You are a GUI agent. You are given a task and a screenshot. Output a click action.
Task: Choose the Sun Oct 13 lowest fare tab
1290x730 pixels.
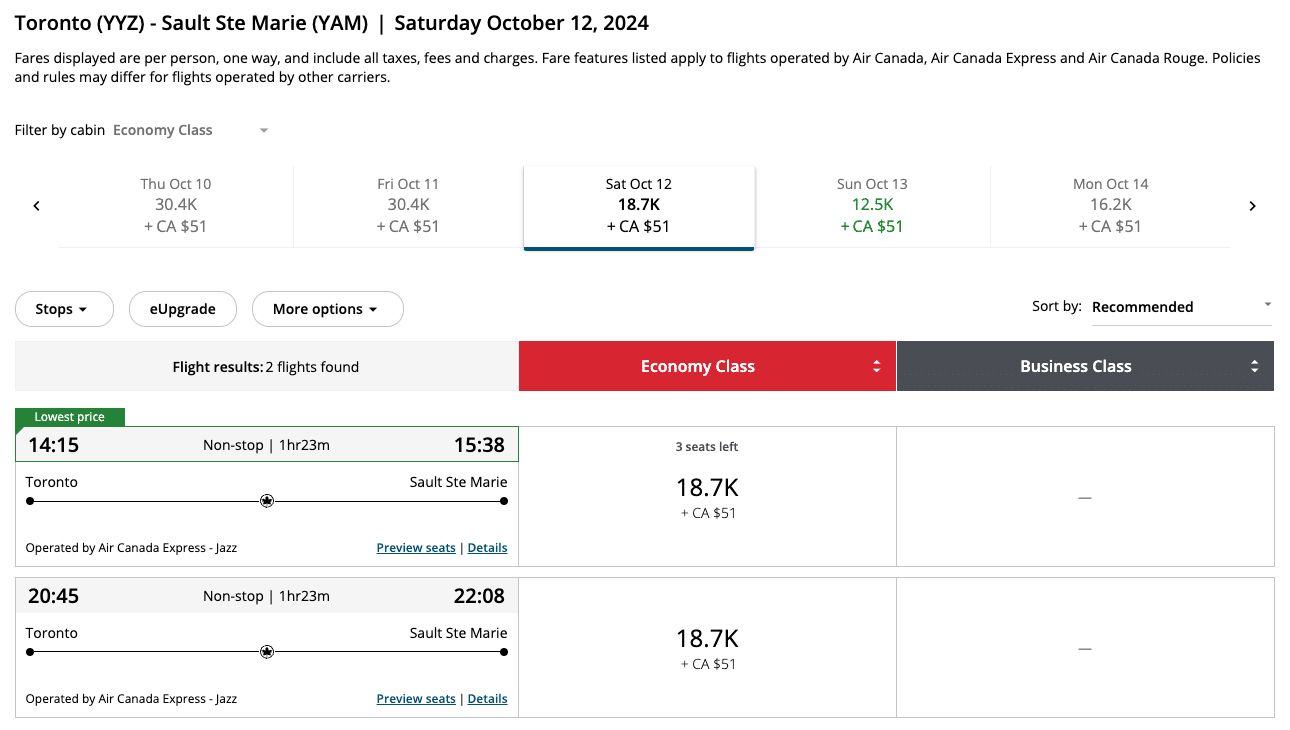point(872,205)
